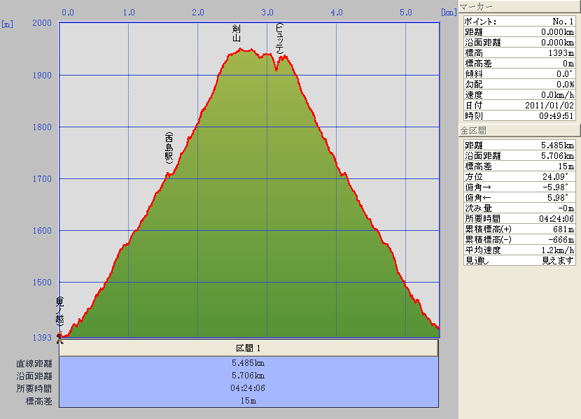Viewport: 581px width, 419px height.
Task: Select the ポイント No. 1 row
Action: pyautogui.click(x=519, y=21)
